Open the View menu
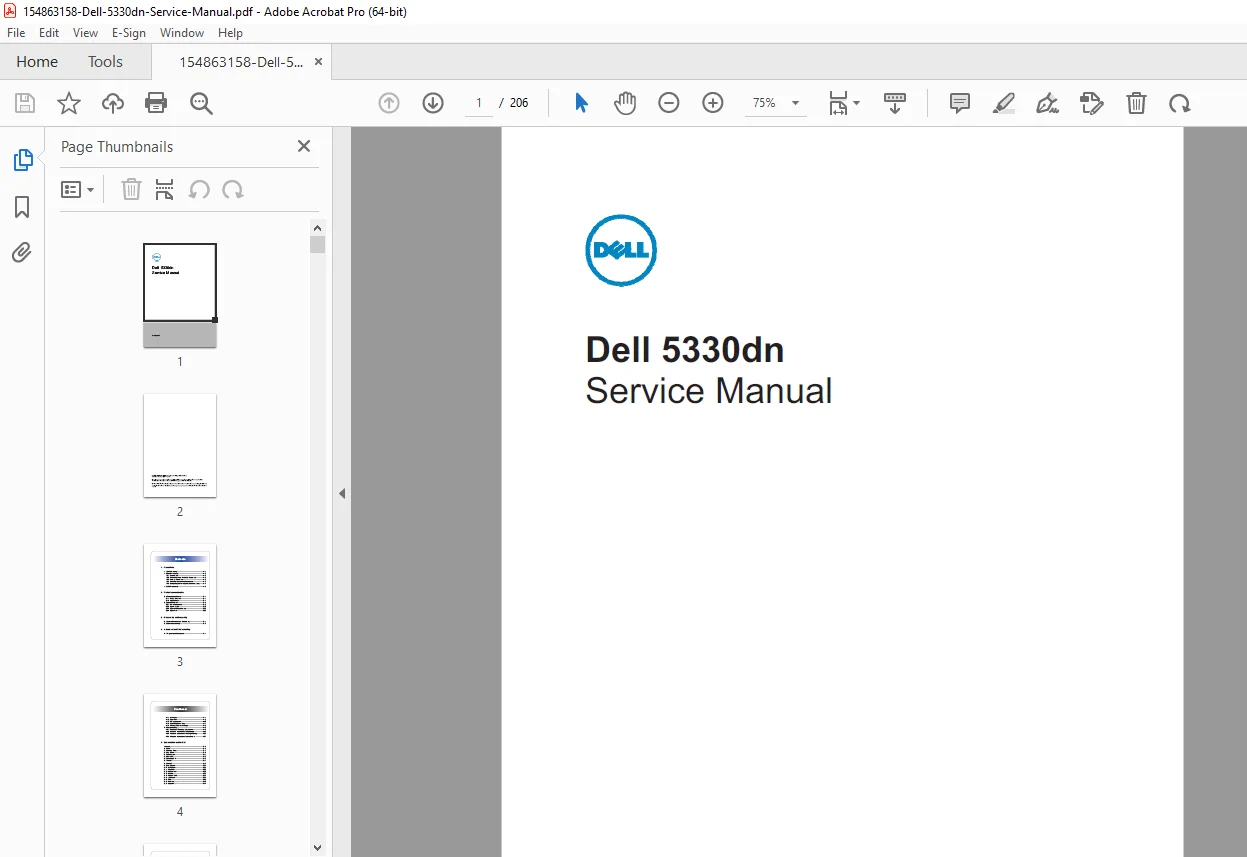Screen dimensions: 1247x857 tap(85, 33)
